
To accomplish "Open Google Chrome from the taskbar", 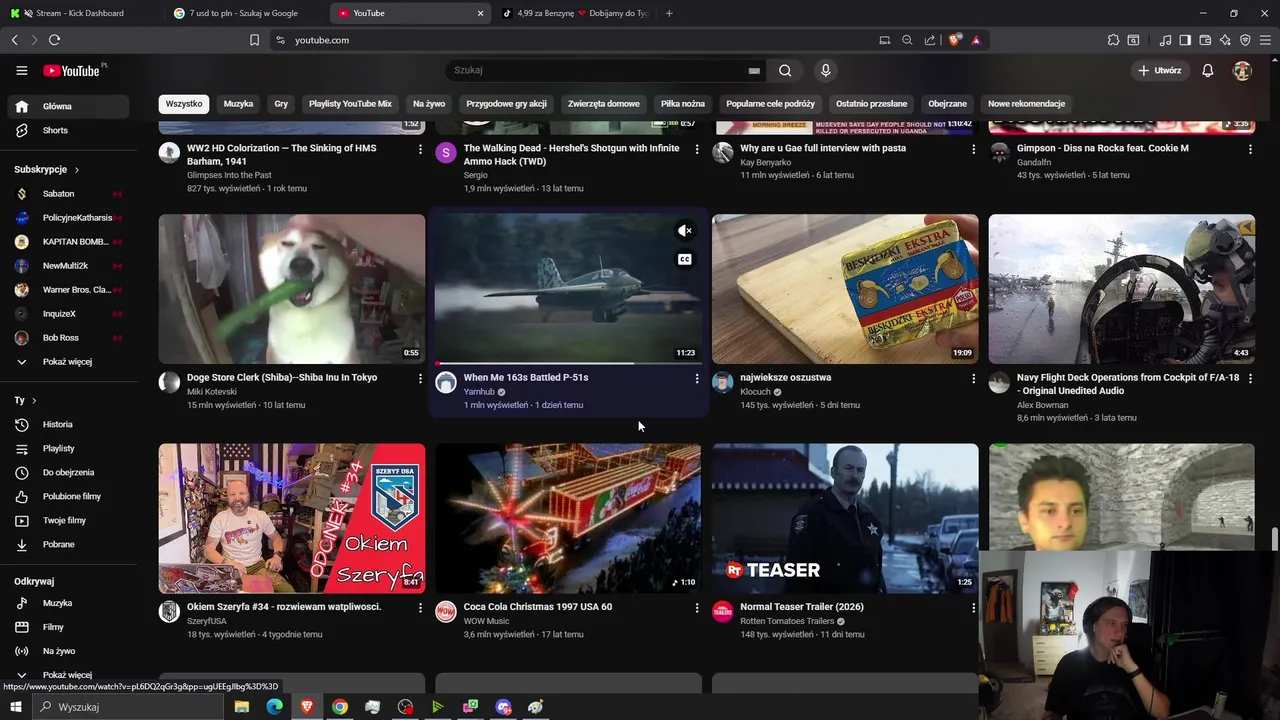I will [340, 707].
